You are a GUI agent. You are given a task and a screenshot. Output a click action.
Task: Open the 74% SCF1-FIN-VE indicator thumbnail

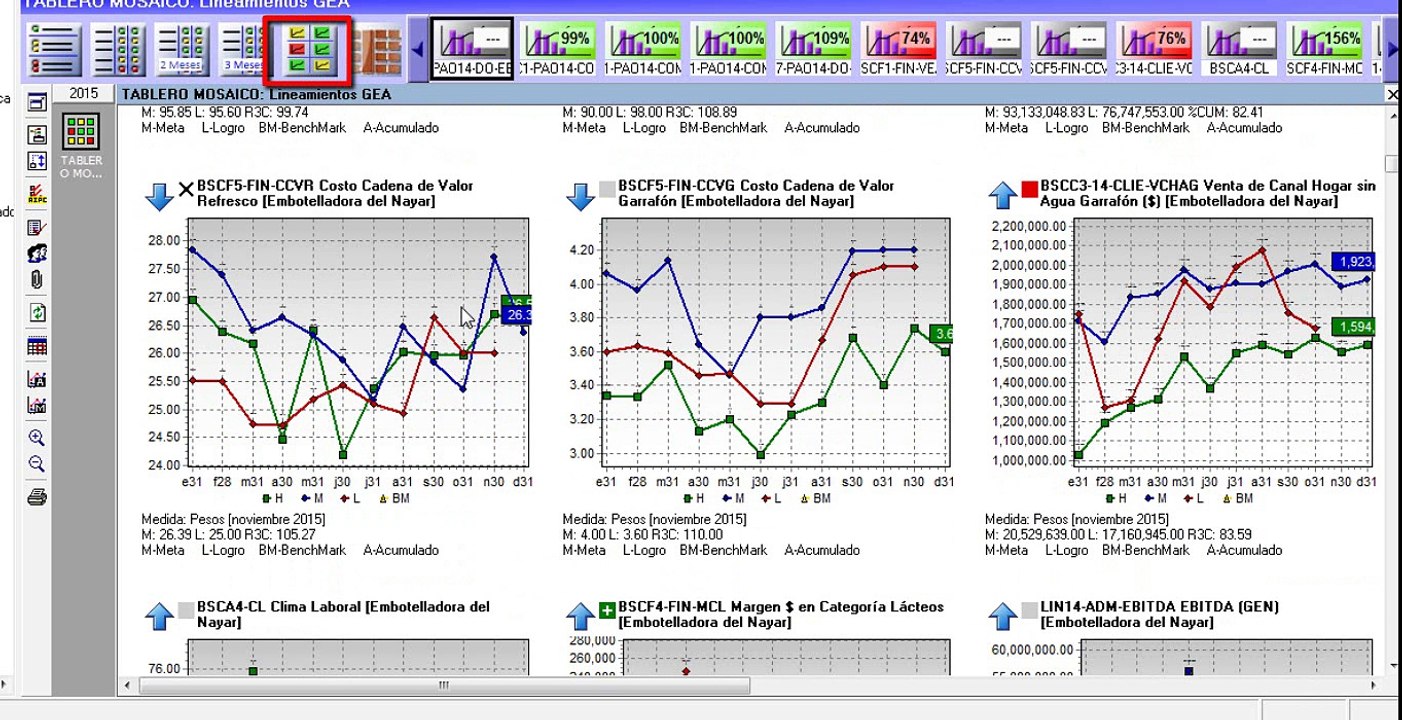[x=900, y=49]
